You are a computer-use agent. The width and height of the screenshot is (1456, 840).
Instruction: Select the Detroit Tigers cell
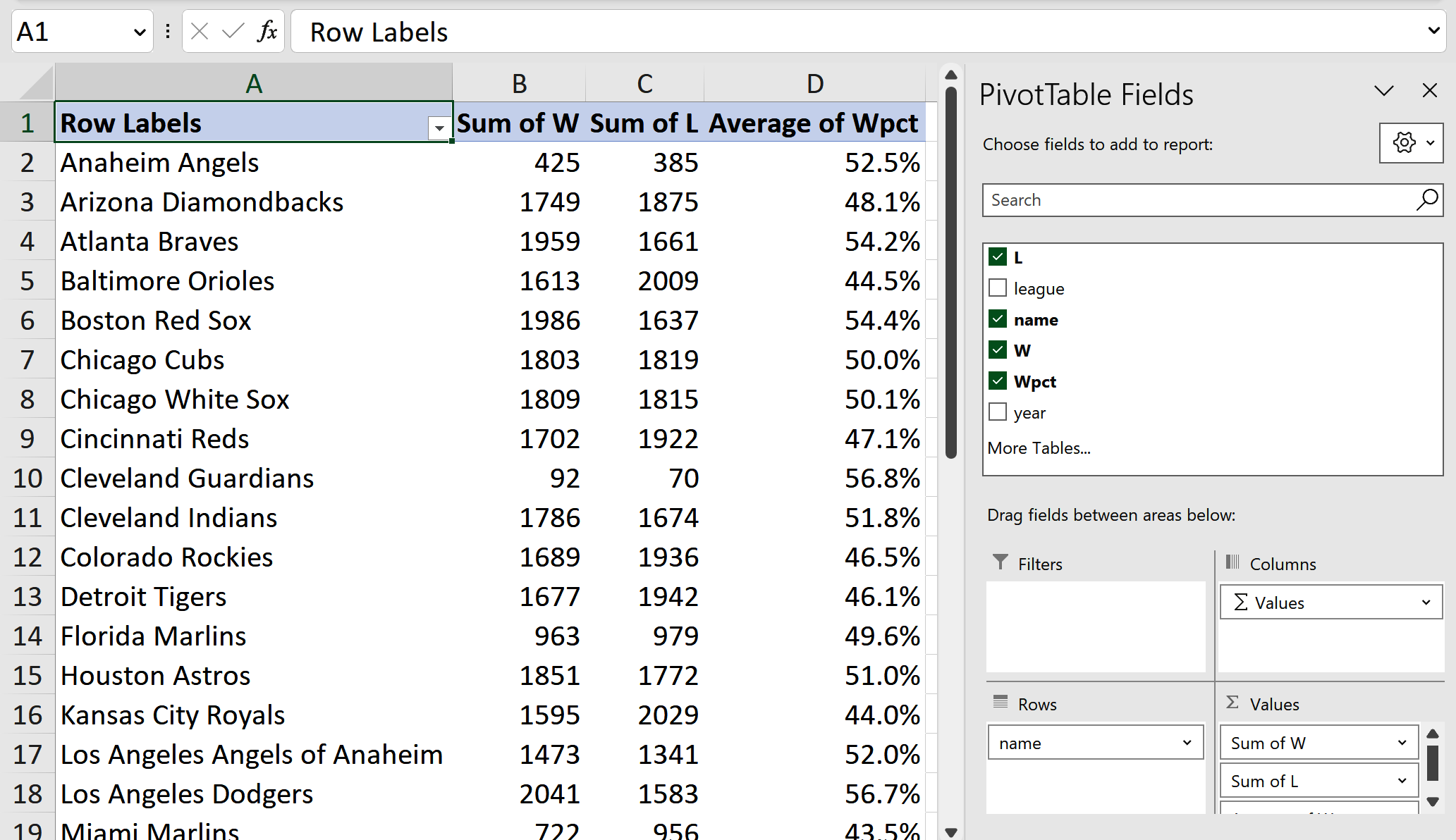tap(254, 597)
